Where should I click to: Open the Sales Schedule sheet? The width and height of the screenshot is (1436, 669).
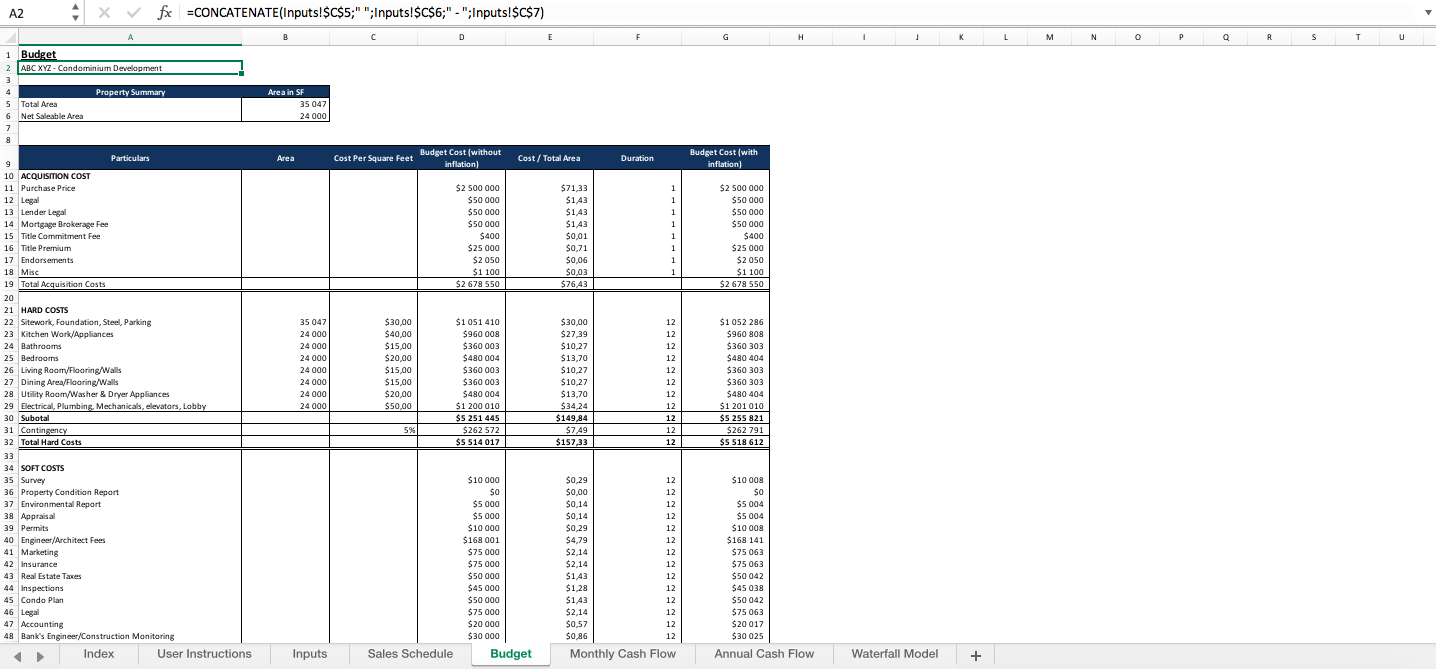coord(409,655)
